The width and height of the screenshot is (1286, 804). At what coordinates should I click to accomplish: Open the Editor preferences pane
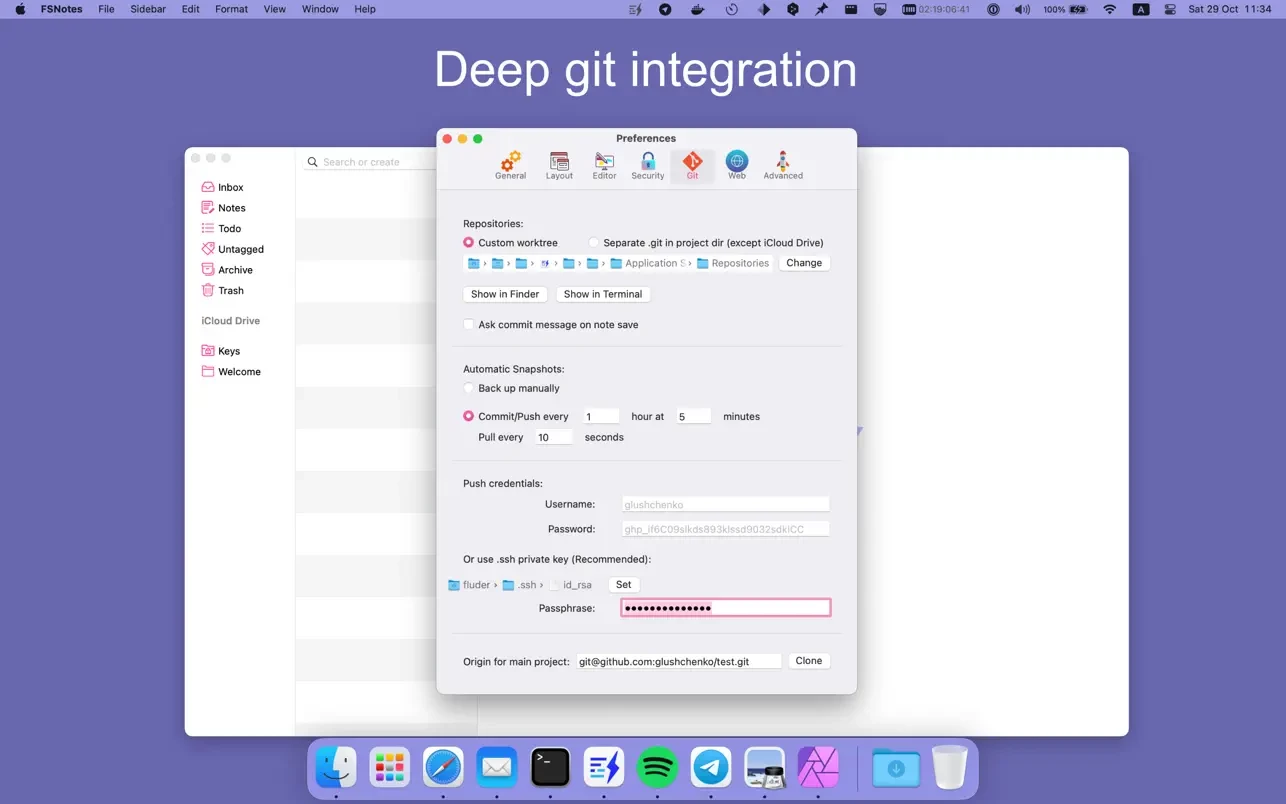pyautogui.click(x=604, y=165)
